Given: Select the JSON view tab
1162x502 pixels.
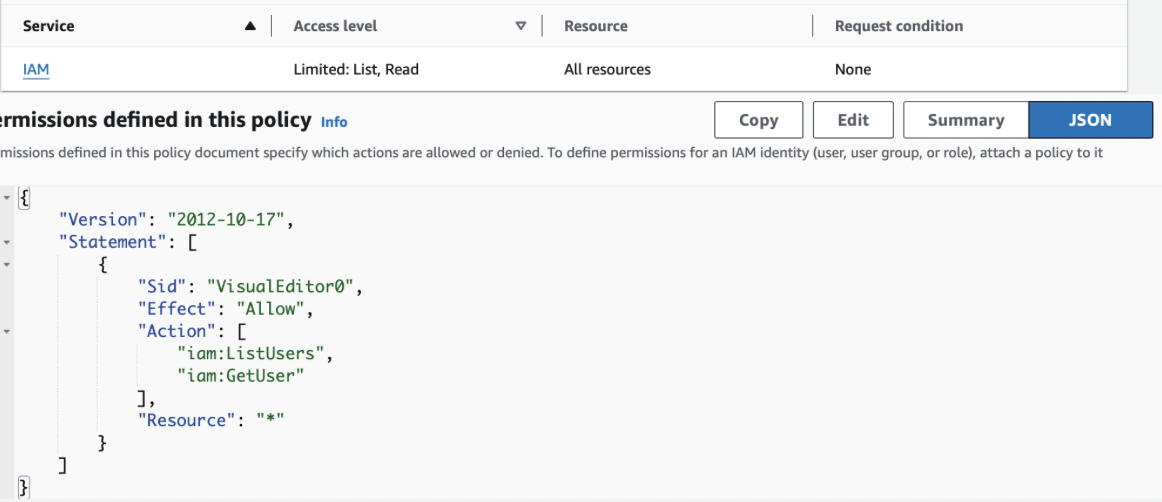Looking at the screenshot, I should [x=1089, y=120].
